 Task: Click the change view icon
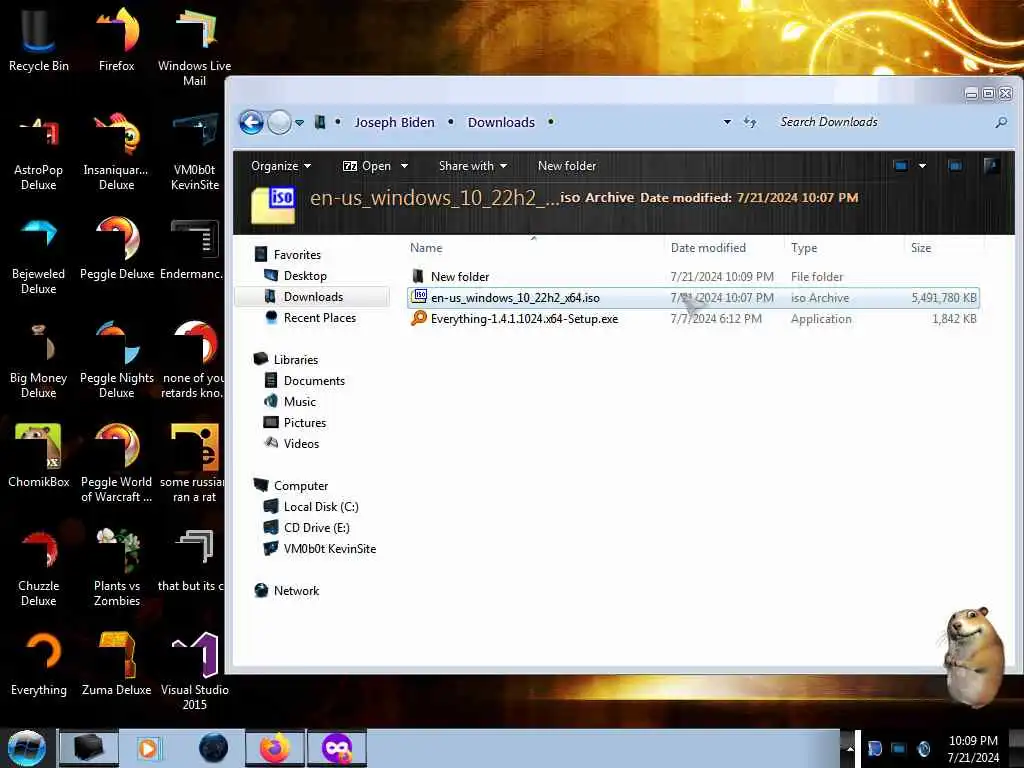tap(901, 166)
